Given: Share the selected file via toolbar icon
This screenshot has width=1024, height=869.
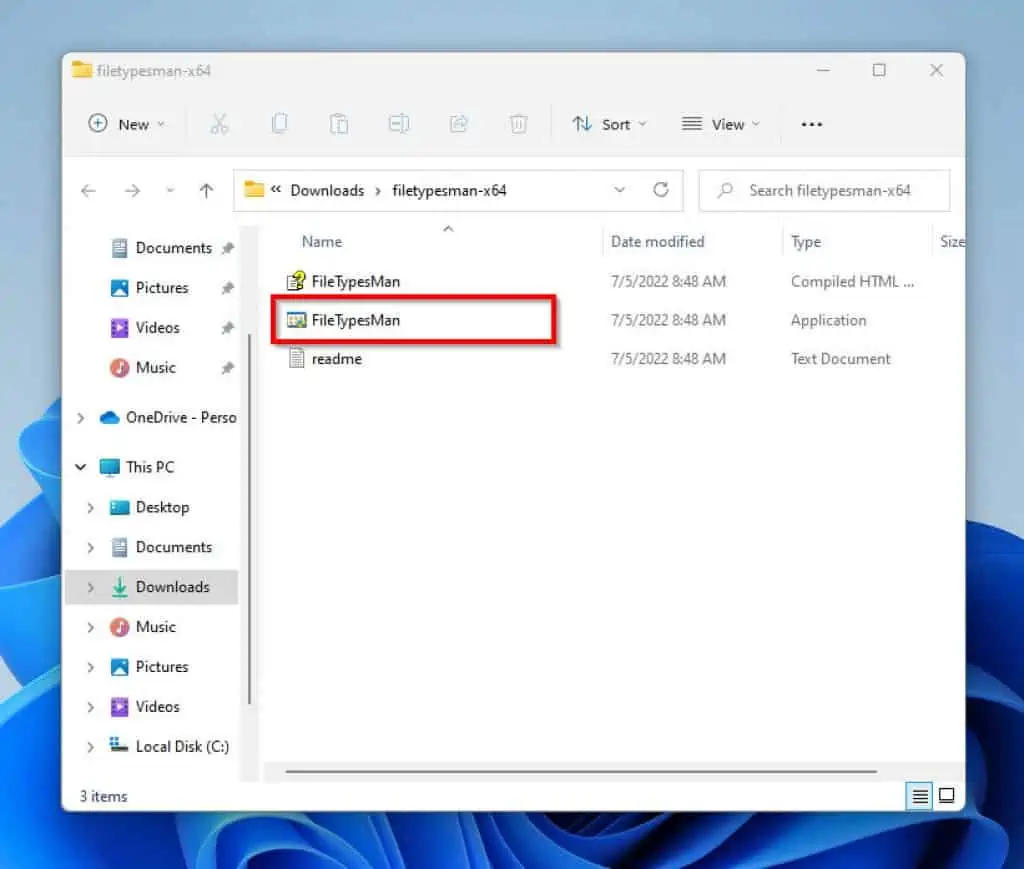Looking at the screenshot, I should [x=459, y=123].
